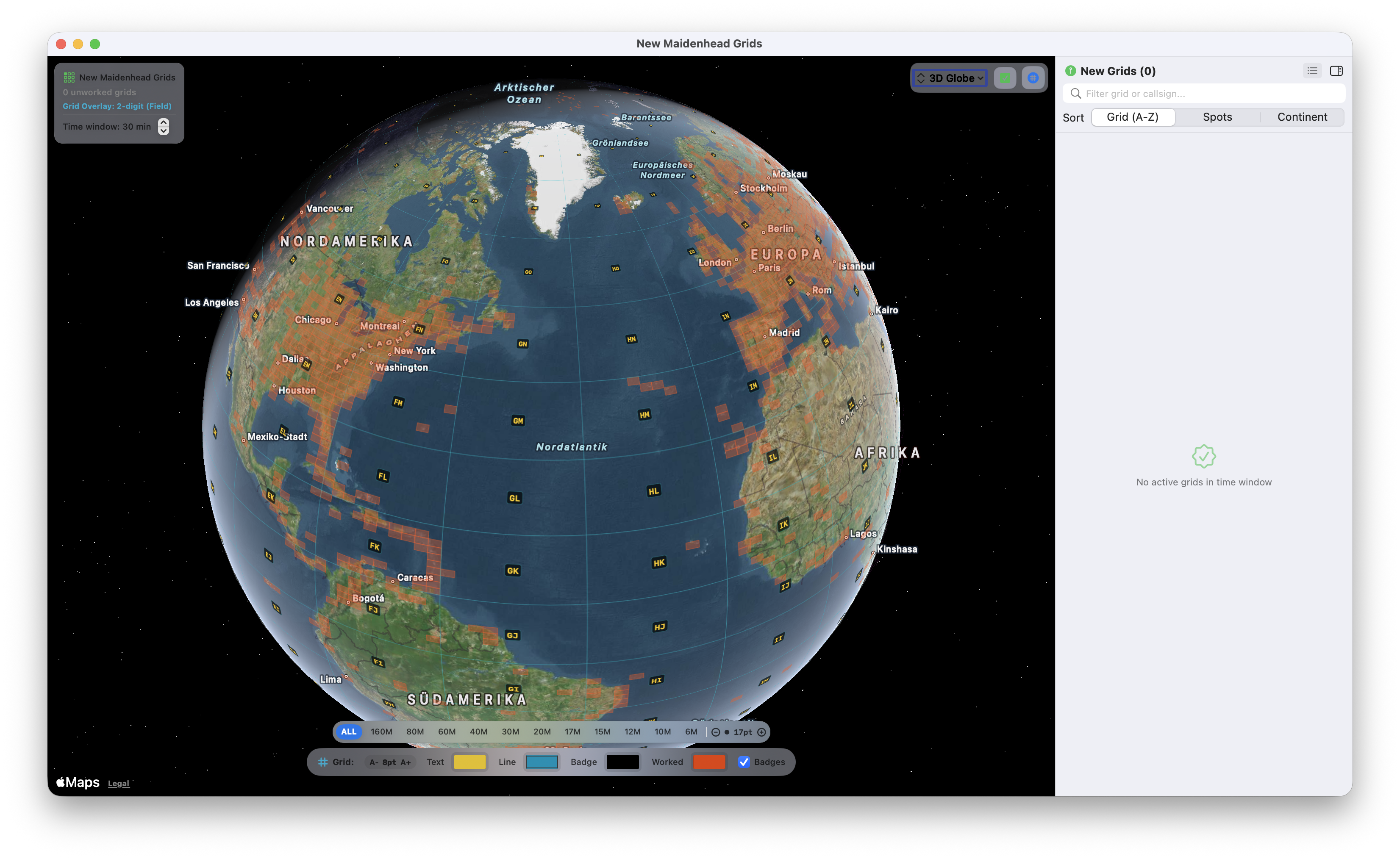Click the HL grid badge on globe
This screenshot has height=859, width=1400.
[654, 491]
